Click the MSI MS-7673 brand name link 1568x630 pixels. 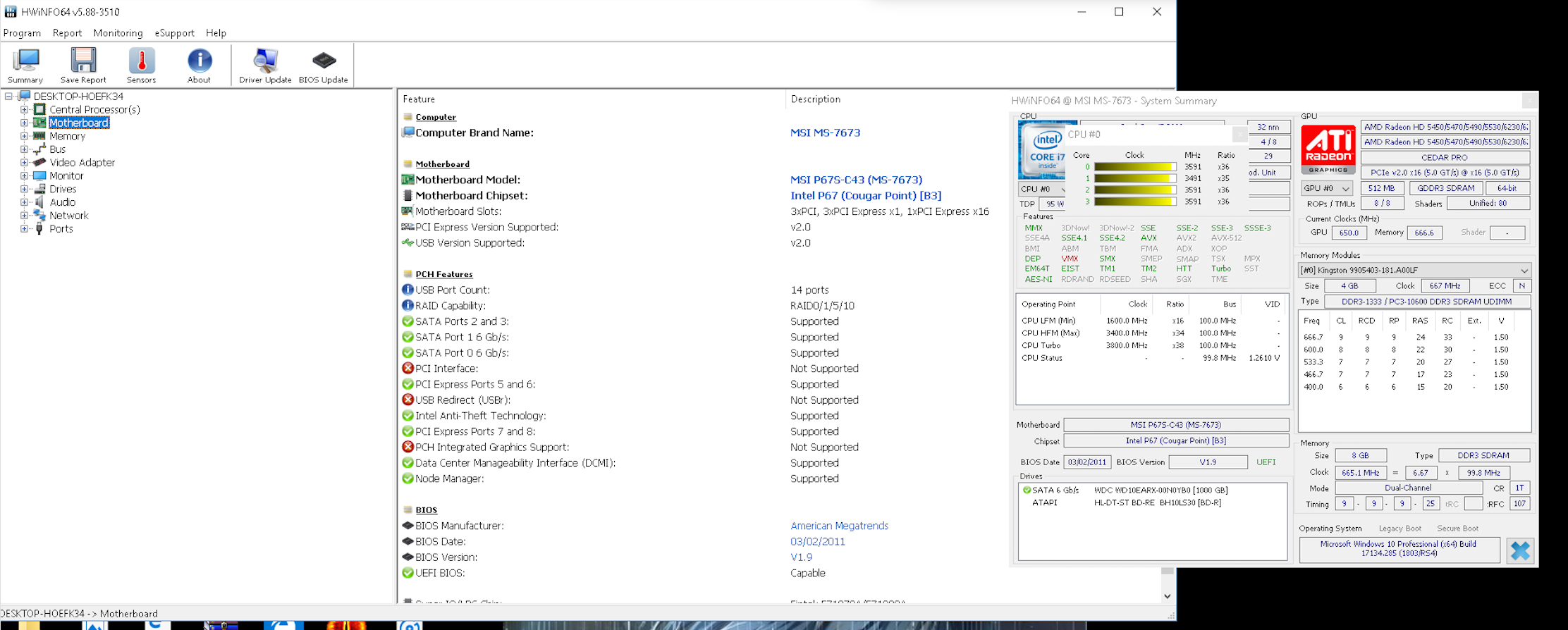pyautogui.click(x=825, y=132)
